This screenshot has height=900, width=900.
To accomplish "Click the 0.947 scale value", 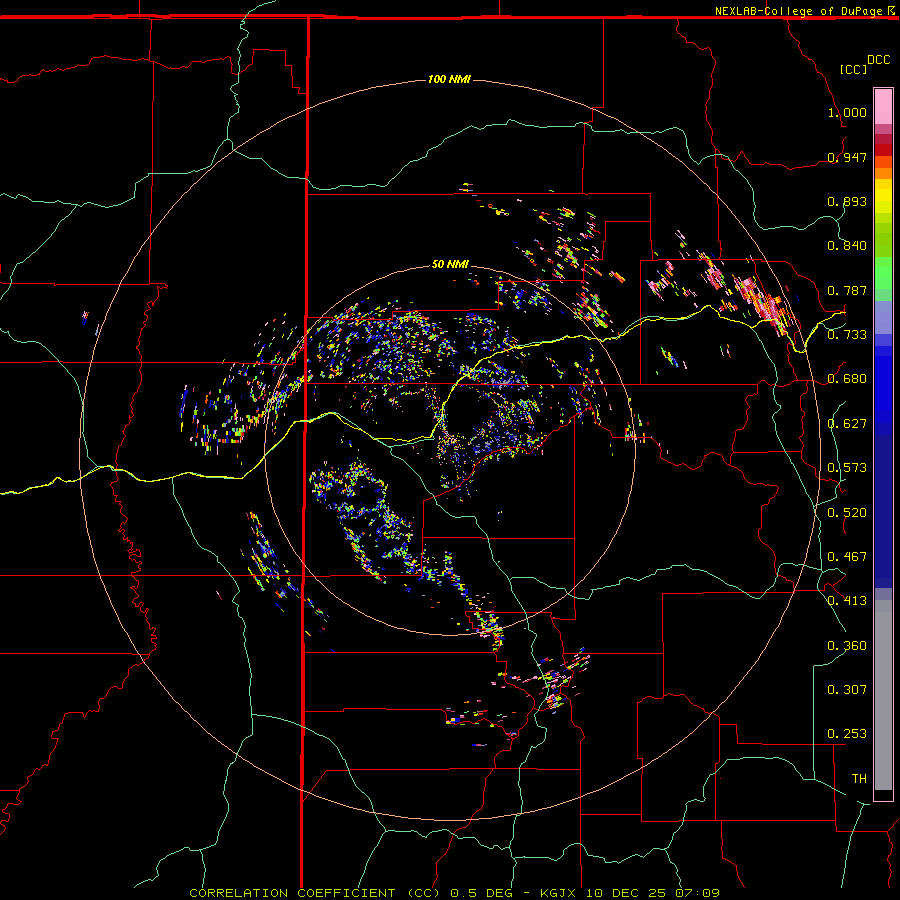I will coord(847,157).
